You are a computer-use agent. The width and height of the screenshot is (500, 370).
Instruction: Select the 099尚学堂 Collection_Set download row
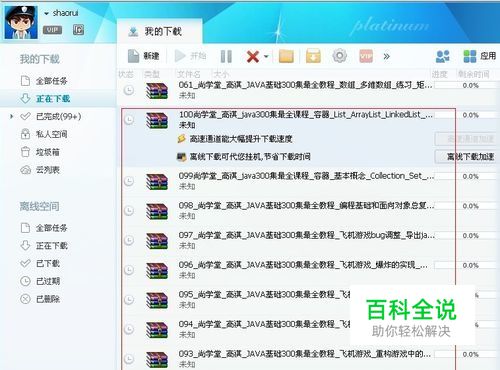click(x=308, y=181)
